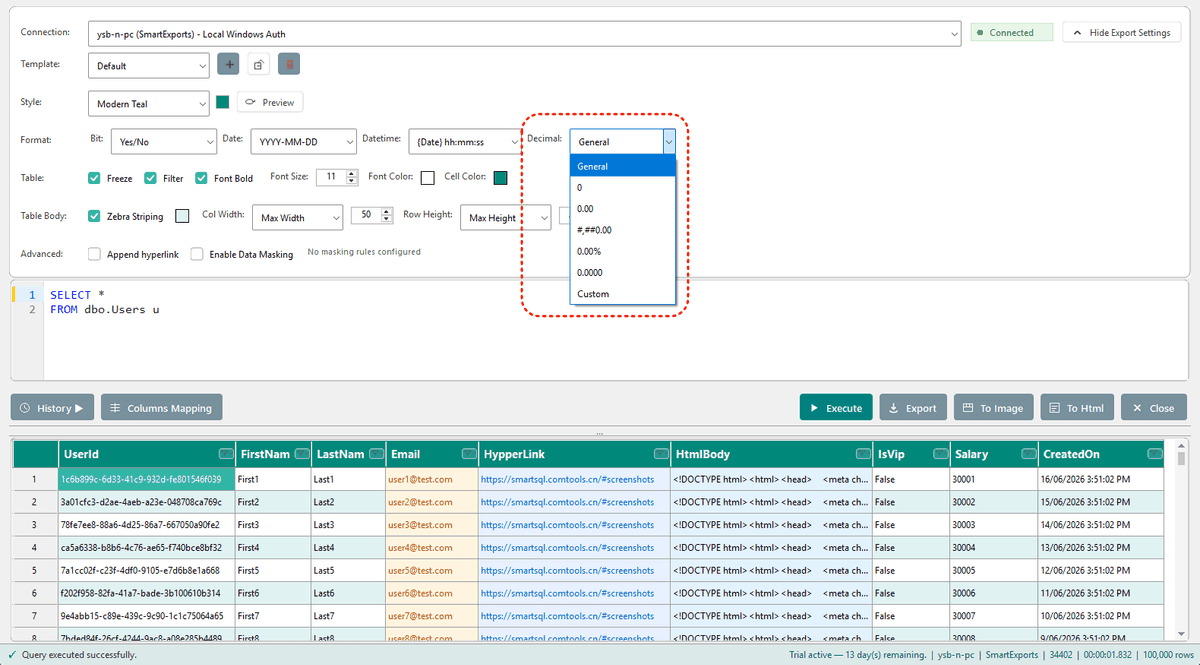This screenshot has width=1200, height=665.
Task: Open the Col Width Max Width dropdown
Action: [x=297, y=217]
